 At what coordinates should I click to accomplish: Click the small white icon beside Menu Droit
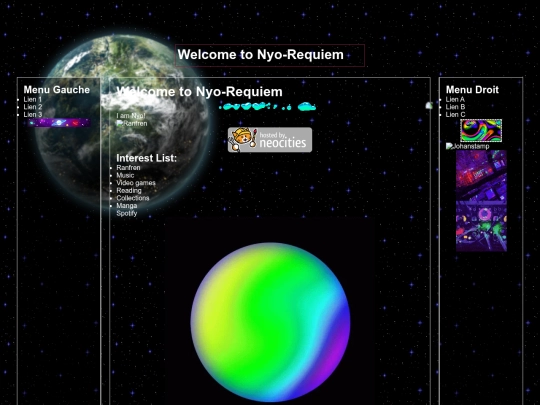click(x=429, y=106)
